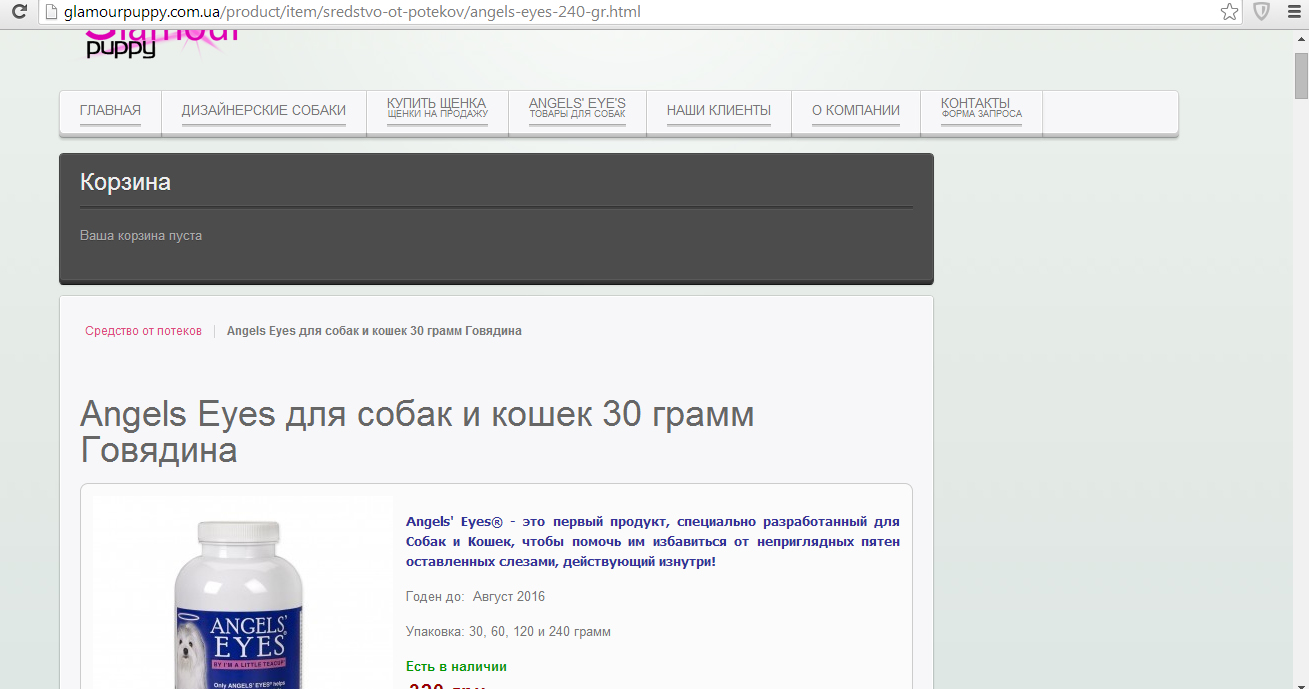Focus the address bar URL field
This screenshot has width=1309, height=689.
tap(640, 12)
